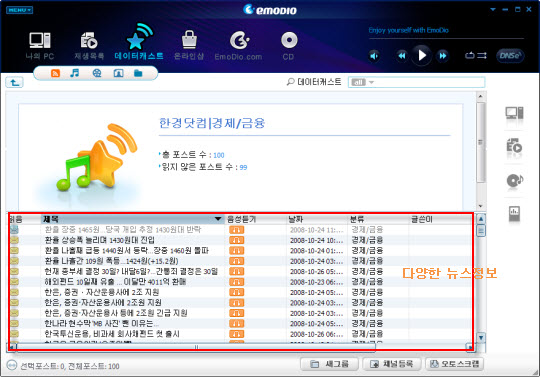Play audio for '한은, 증권 · 자산운용사에 2조 지원'

click(236, 292)
